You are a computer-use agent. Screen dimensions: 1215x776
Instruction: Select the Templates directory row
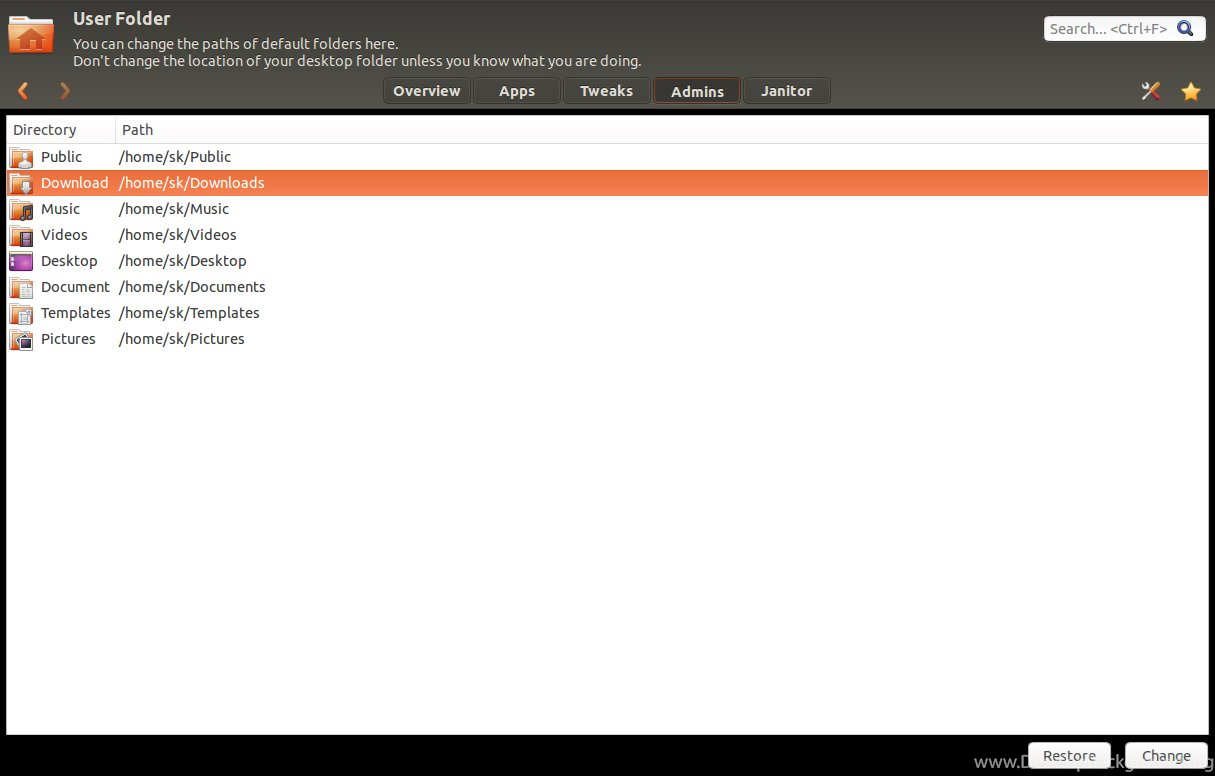click(x=75, y=313)
